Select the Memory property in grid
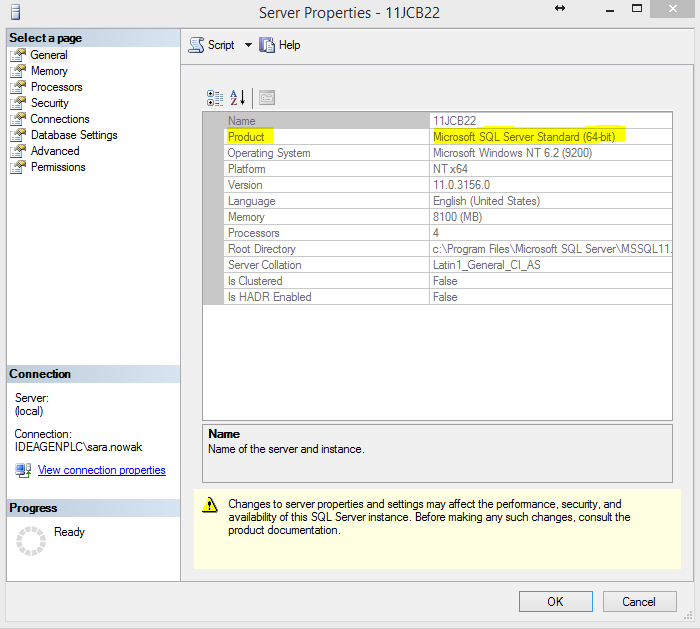 [x=246, y=217]
